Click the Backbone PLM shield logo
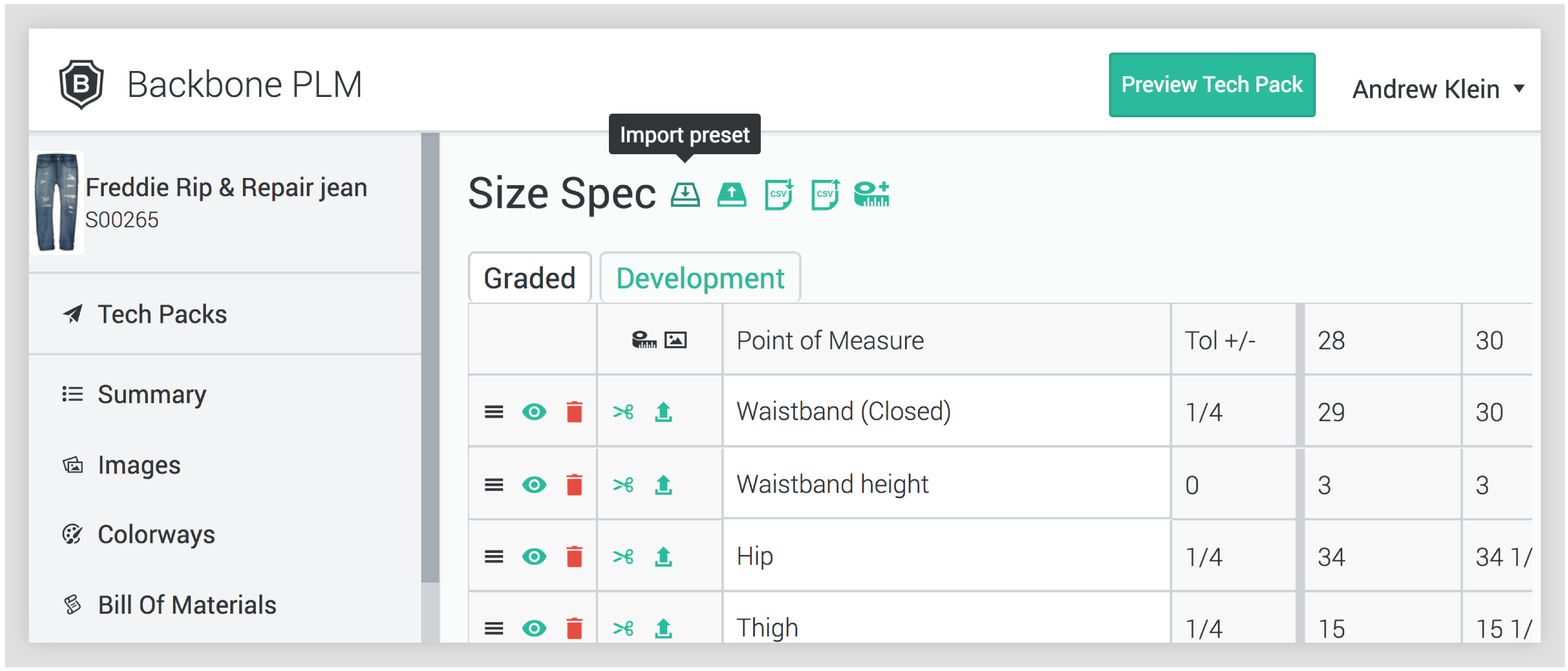1568x671 pixels. pyautogui.click(x=82, y=84)
